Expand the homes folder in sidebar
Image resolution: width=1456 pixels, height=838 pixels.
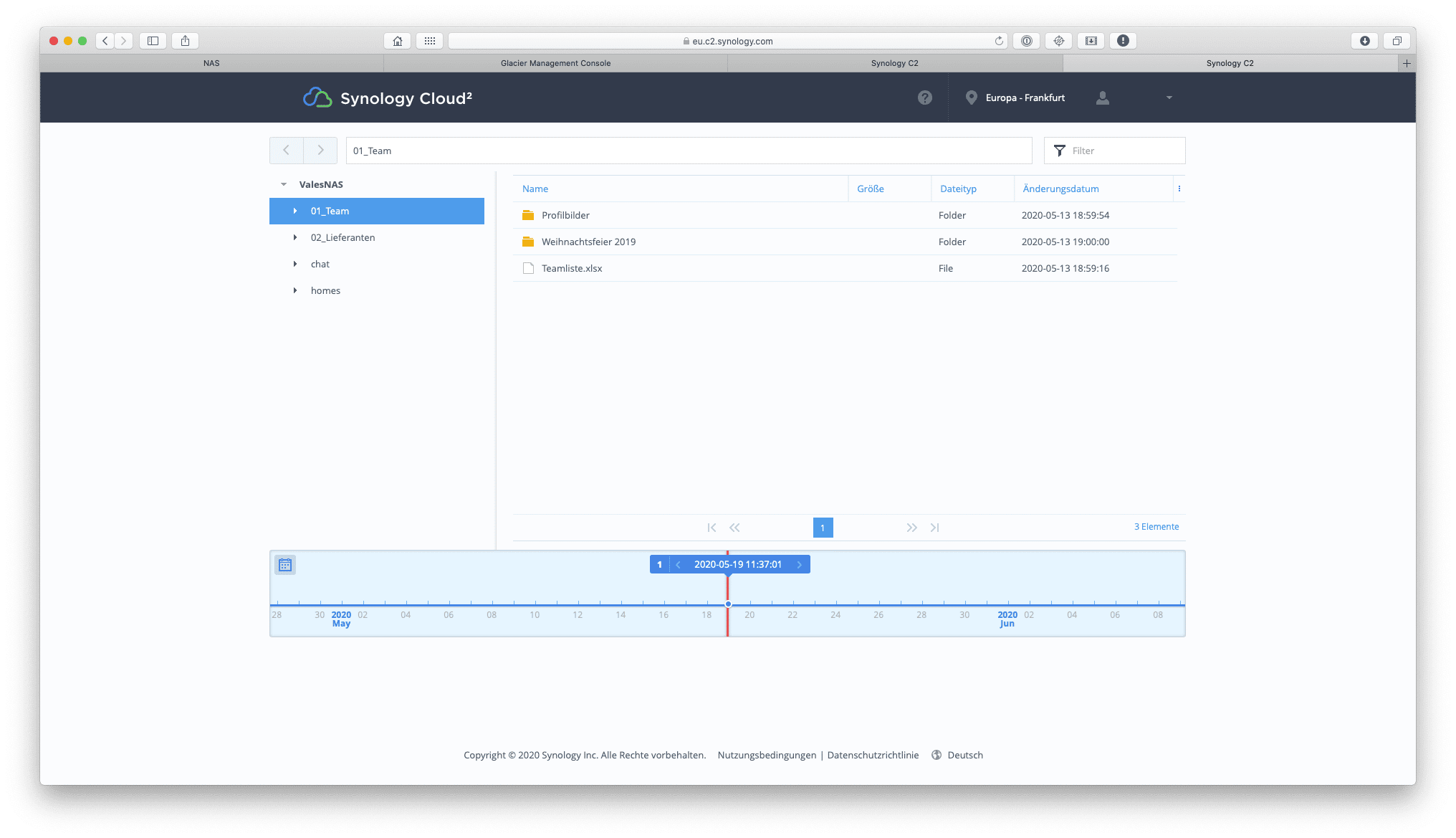coord(296,290)
